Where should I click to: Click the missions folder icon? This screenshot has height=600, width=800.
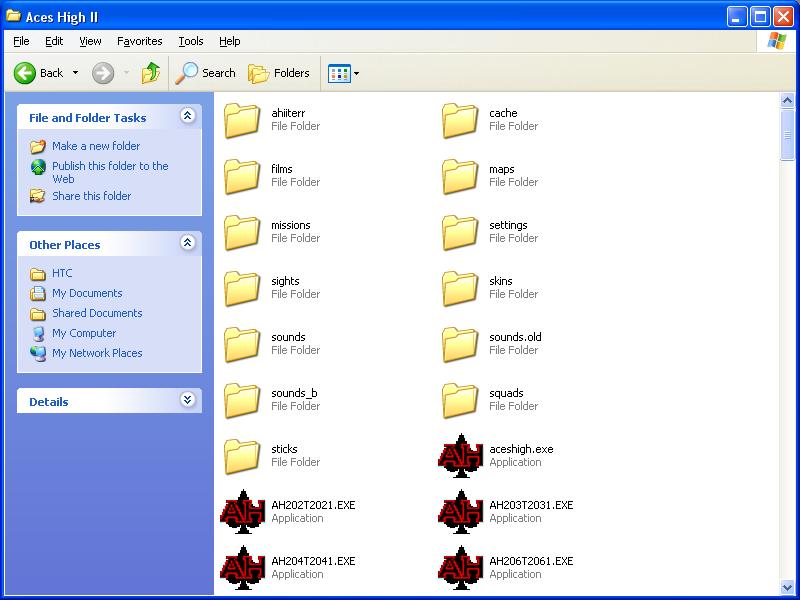tap(242, 233)
